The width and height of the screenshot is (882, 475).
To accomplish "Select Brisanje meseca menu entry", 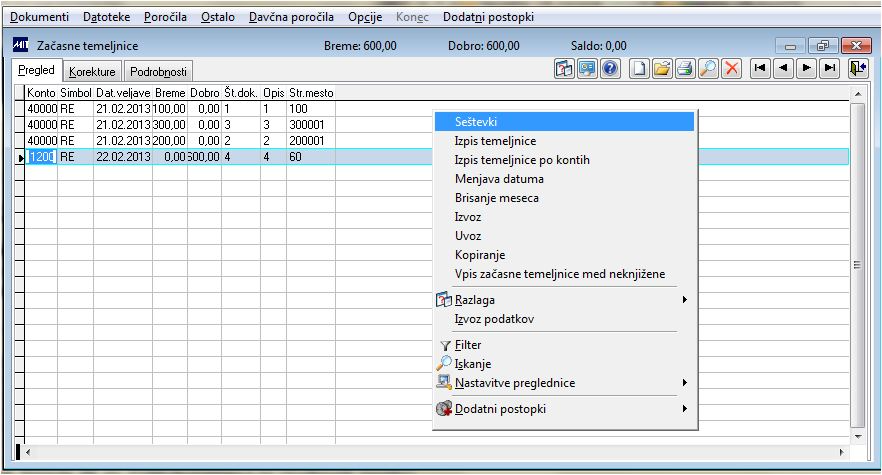I will pyautogui.click(x=564, y=198).
